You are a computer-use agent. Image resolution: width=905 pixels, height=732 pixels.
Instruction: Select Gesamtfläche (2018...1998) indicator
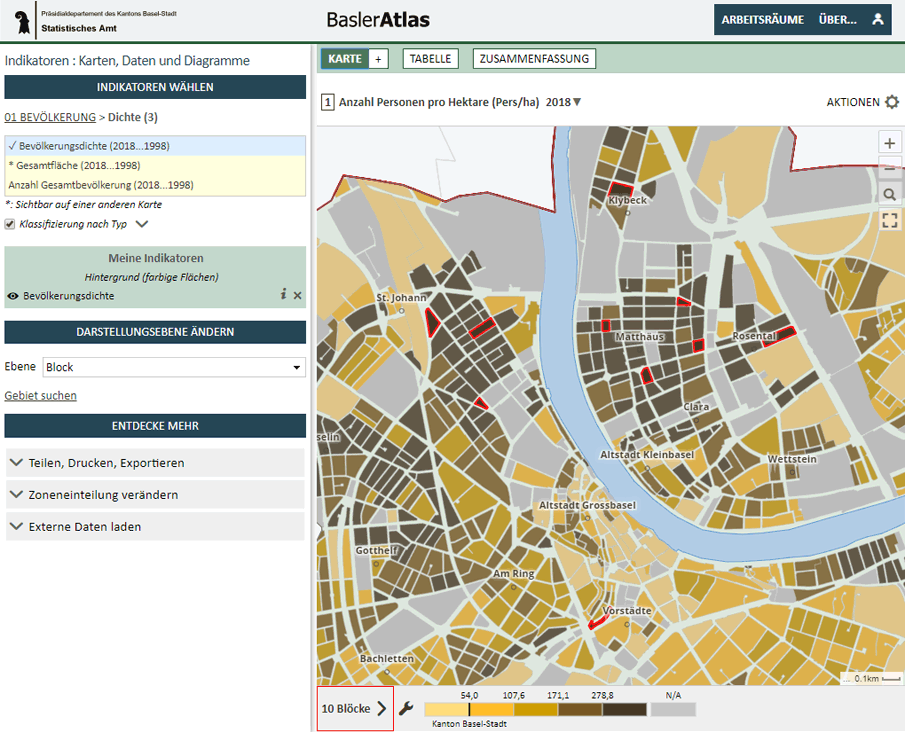click(x=155, y=166)
